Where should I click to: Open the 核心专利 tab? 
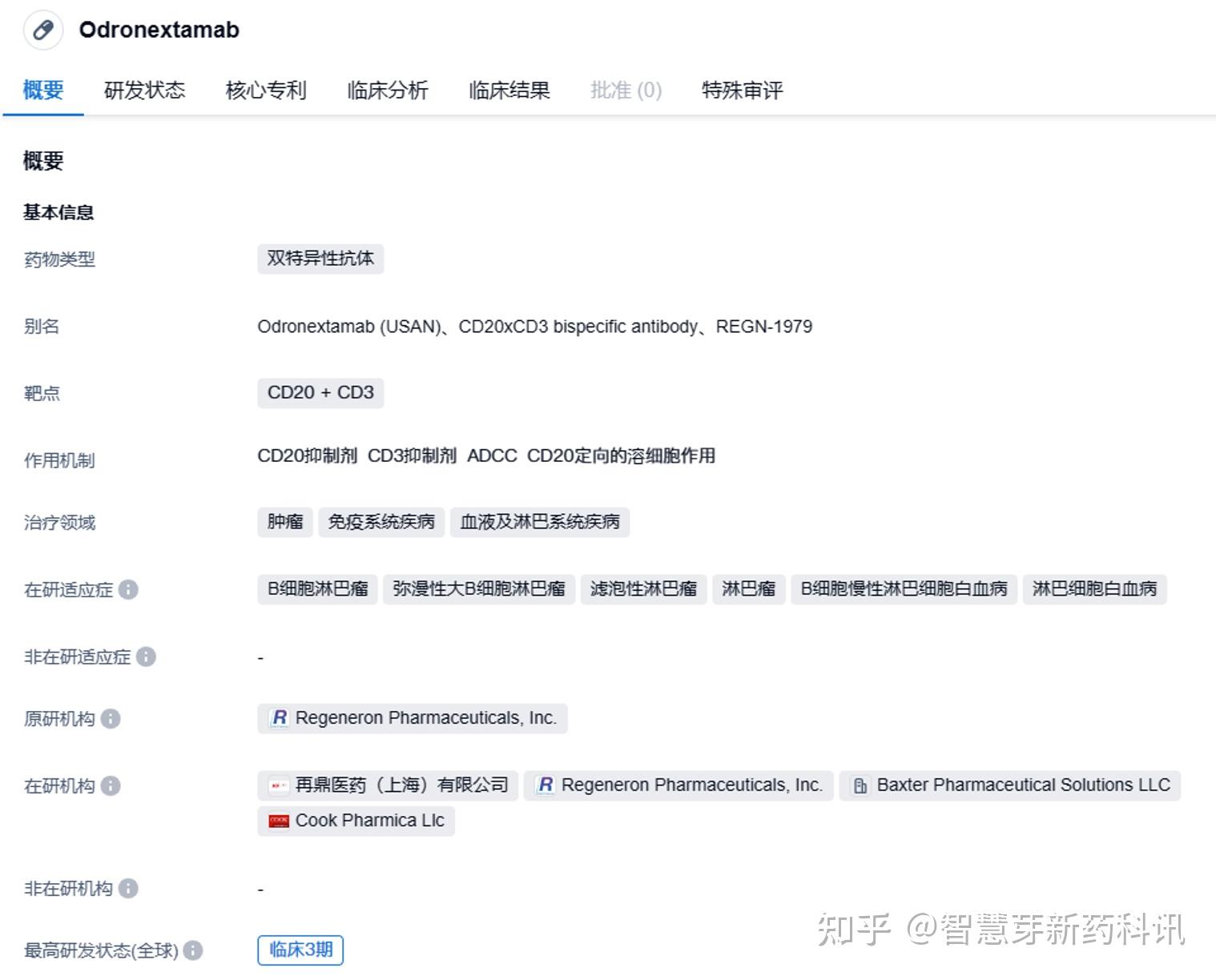[266, 90]
